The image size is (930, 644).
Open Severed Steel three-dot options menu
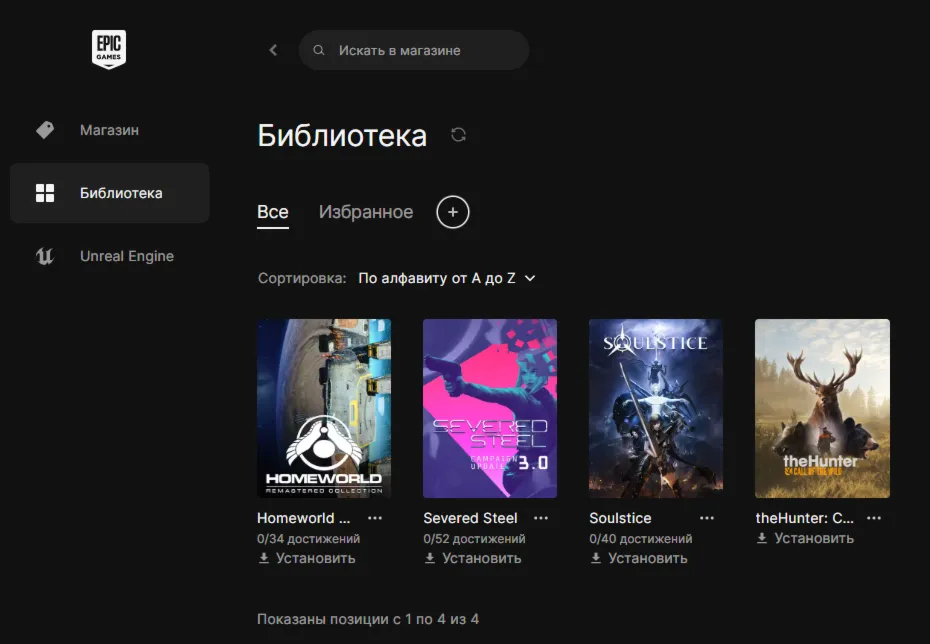(541, 518)
